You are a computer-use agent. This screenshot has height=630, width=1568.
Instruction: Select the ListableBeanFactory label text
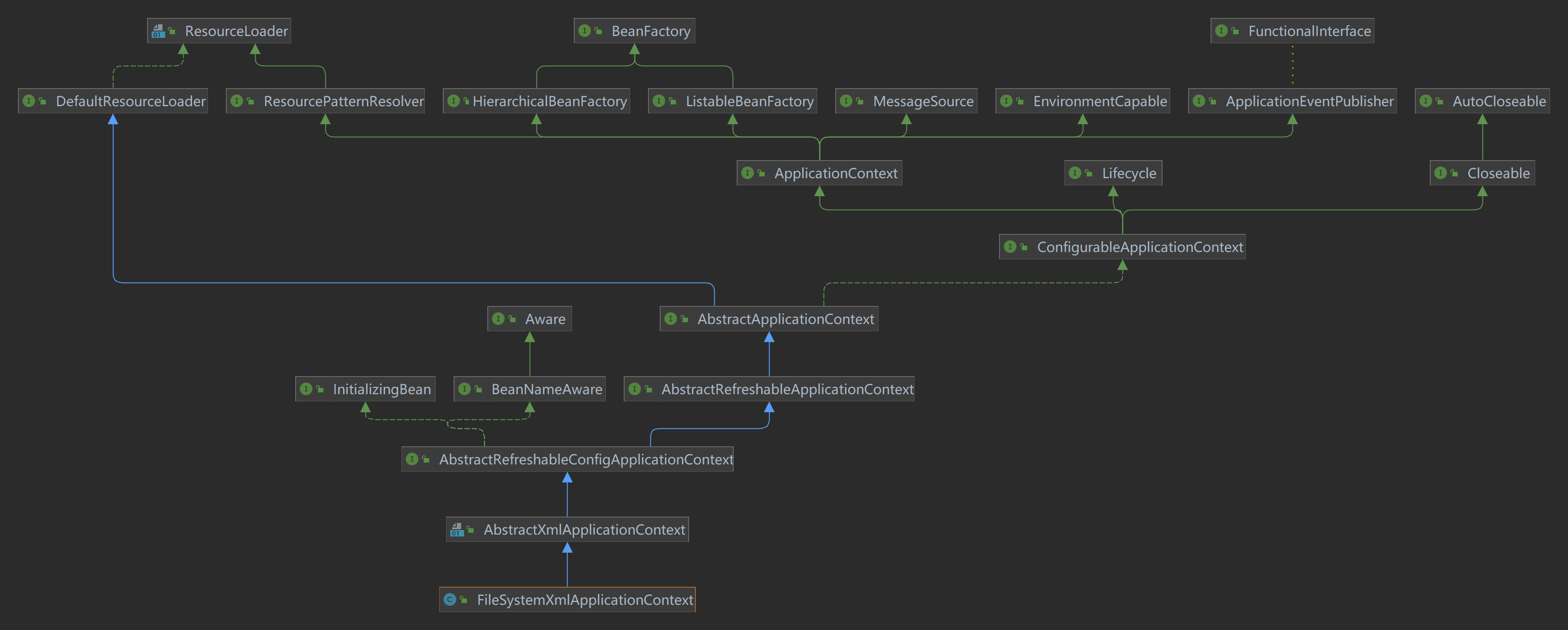750,102
